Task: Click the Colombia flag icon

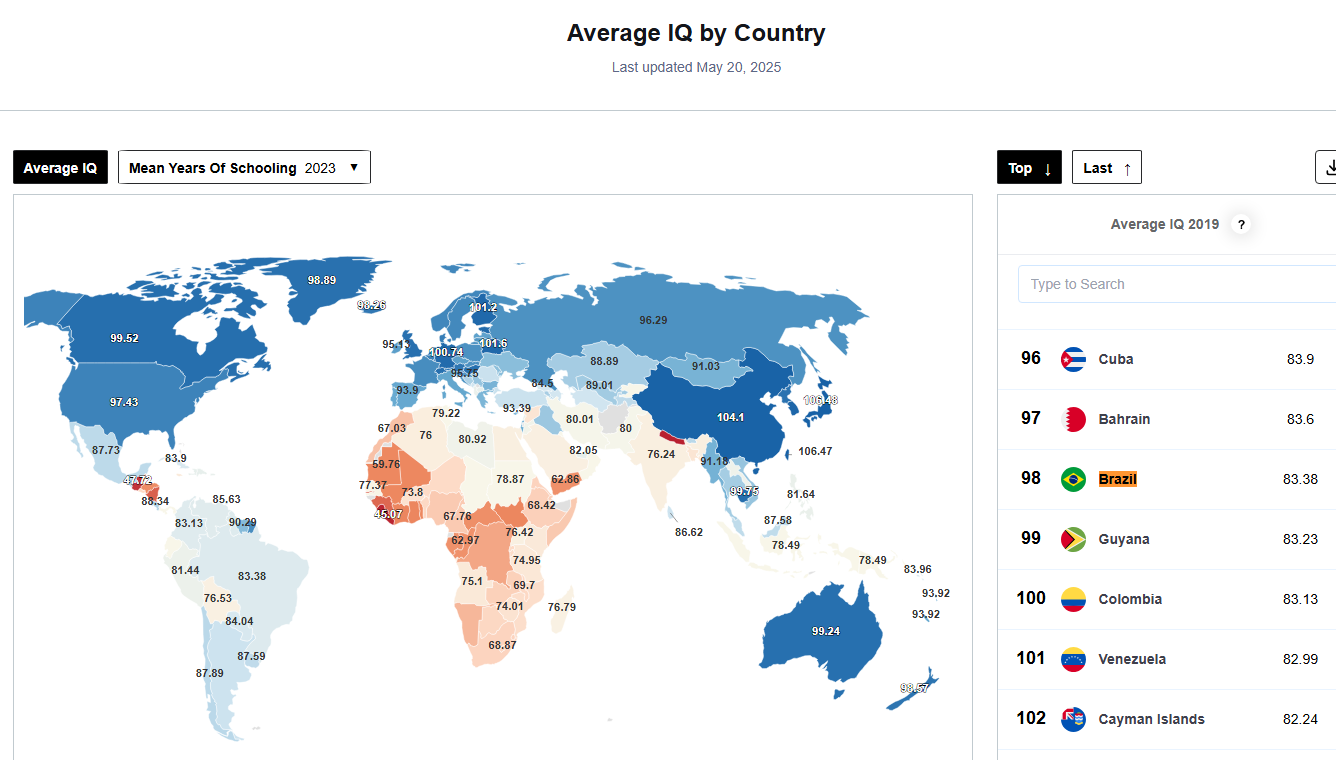Action: tap(1073, 599)
